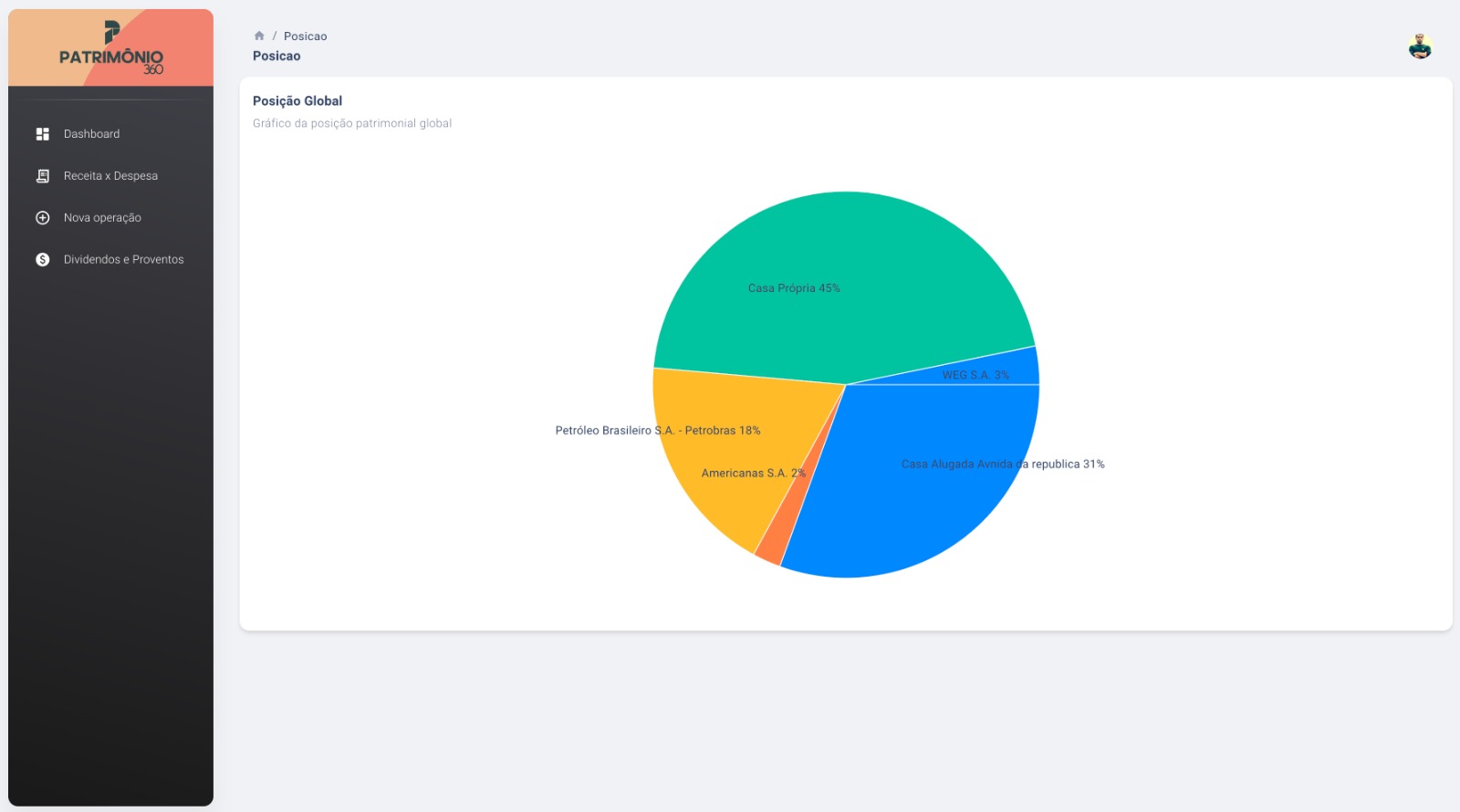Open Dividendos e Proventos section
This screenshot has width=1460, height=812.
pos(123,260)
